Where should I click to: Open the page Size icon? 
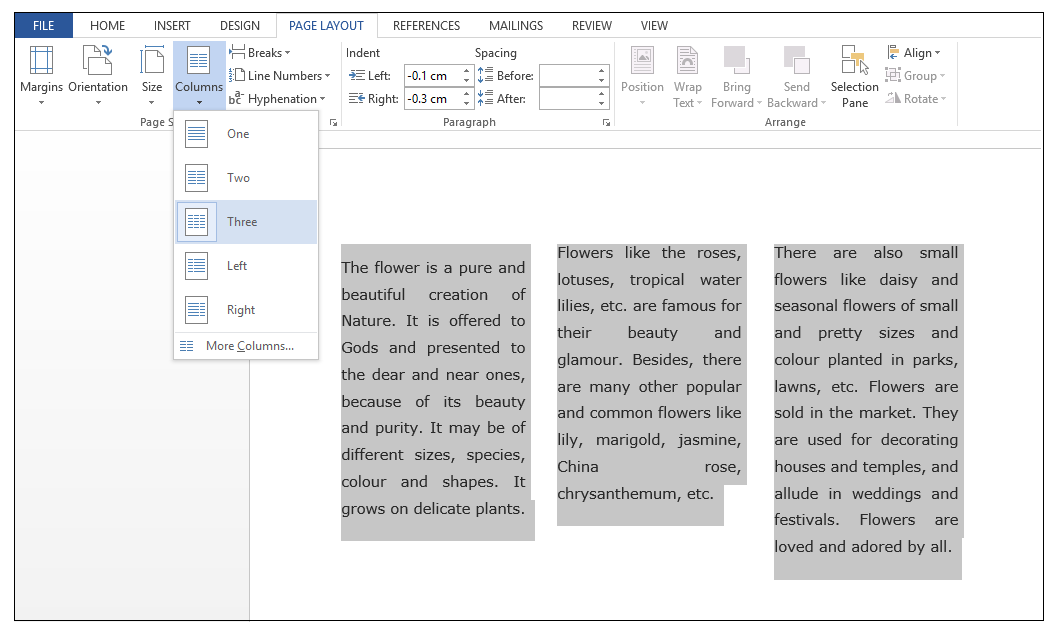click(152, 61)
